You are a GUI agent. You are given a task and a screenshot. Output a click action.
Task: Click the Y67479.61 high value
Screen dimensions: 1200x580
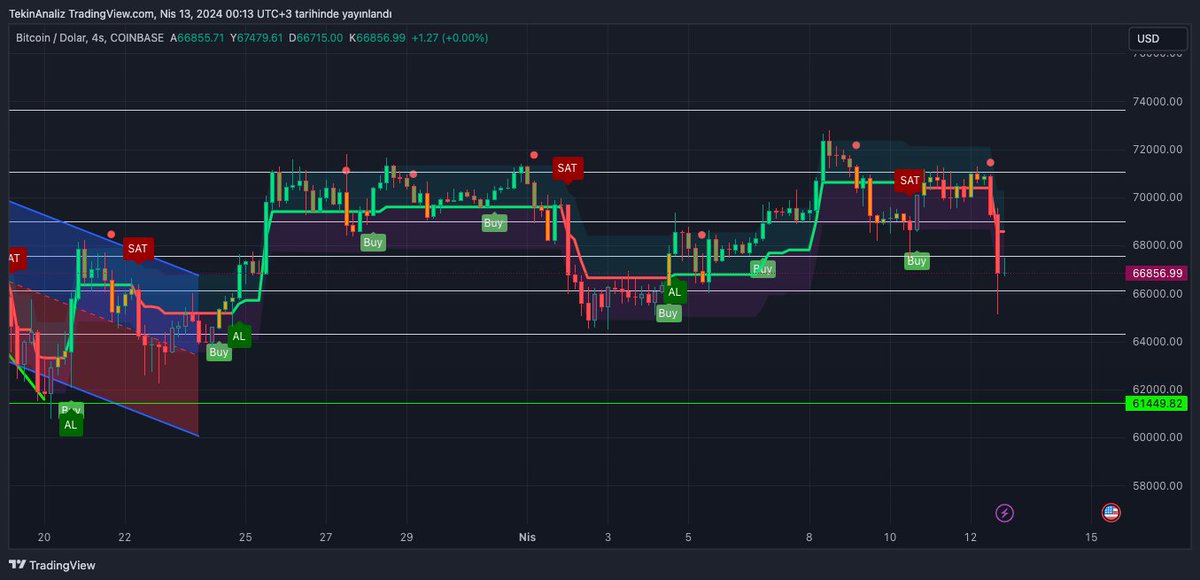click(x=257, y=38)
